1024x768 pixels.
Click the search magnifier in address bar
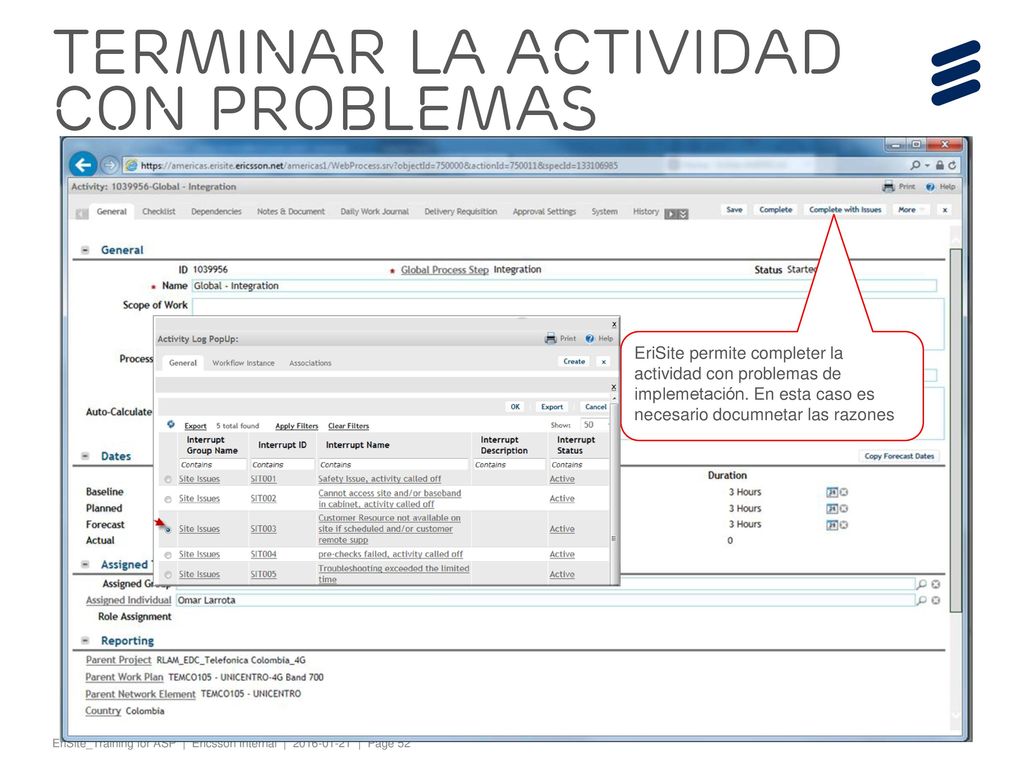click(916, 165)
